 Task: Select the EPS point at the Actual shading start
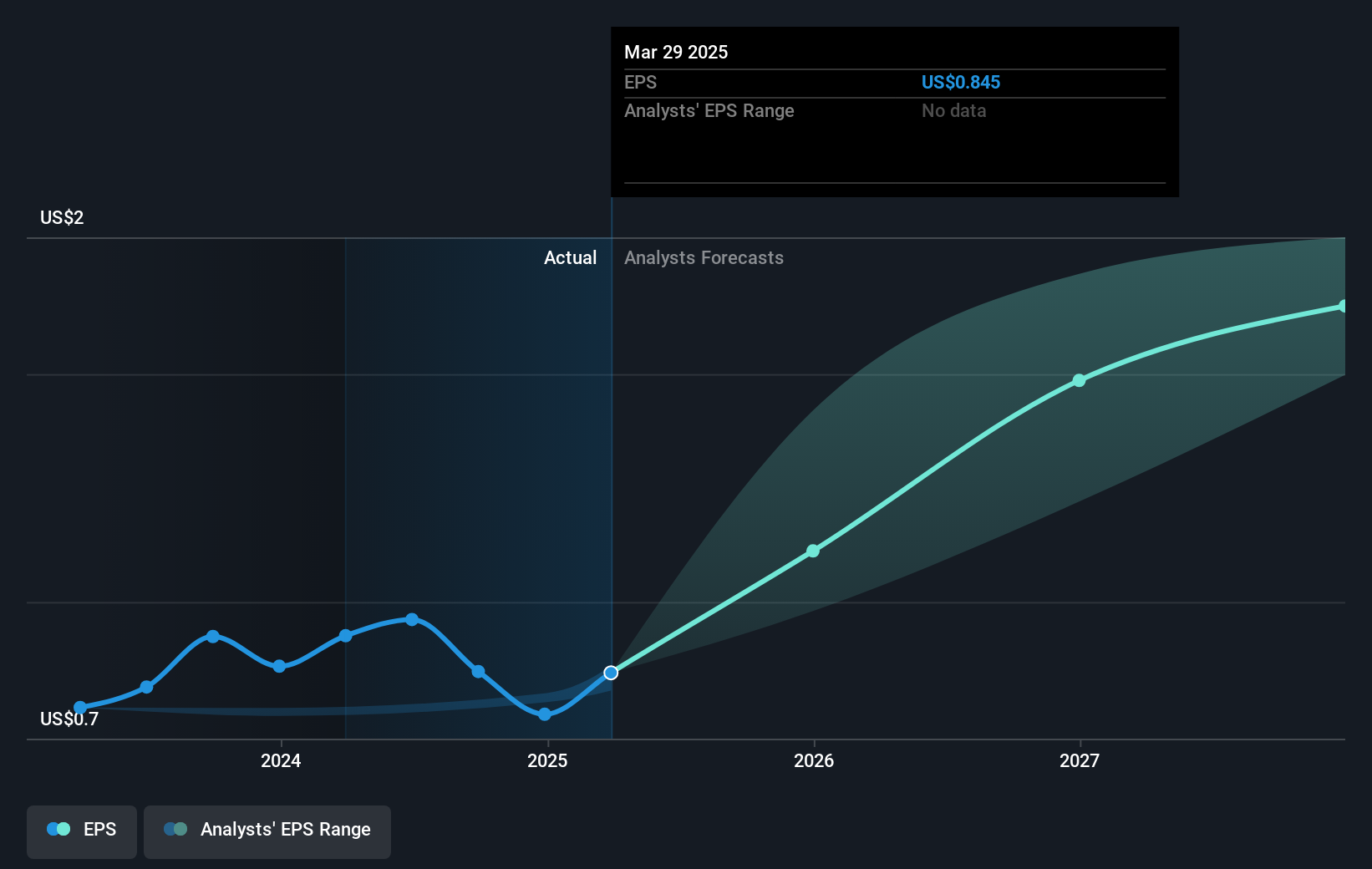pyautogui.click(x=345, y=636)
